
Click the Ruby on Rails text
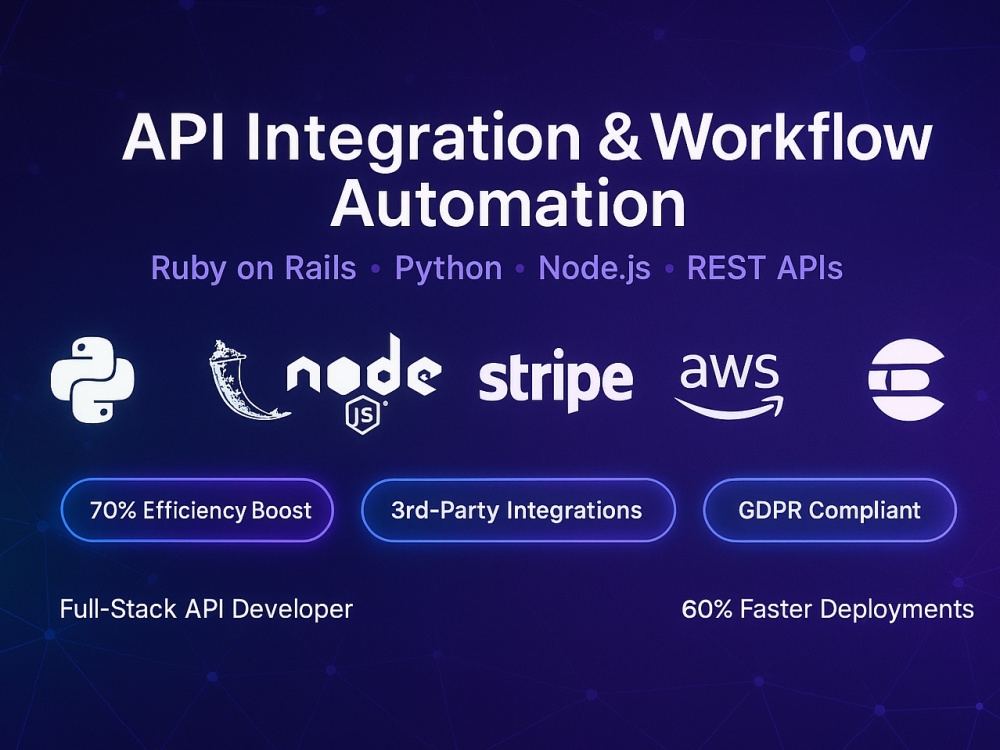pyautogui.click(x=253, y=268)
